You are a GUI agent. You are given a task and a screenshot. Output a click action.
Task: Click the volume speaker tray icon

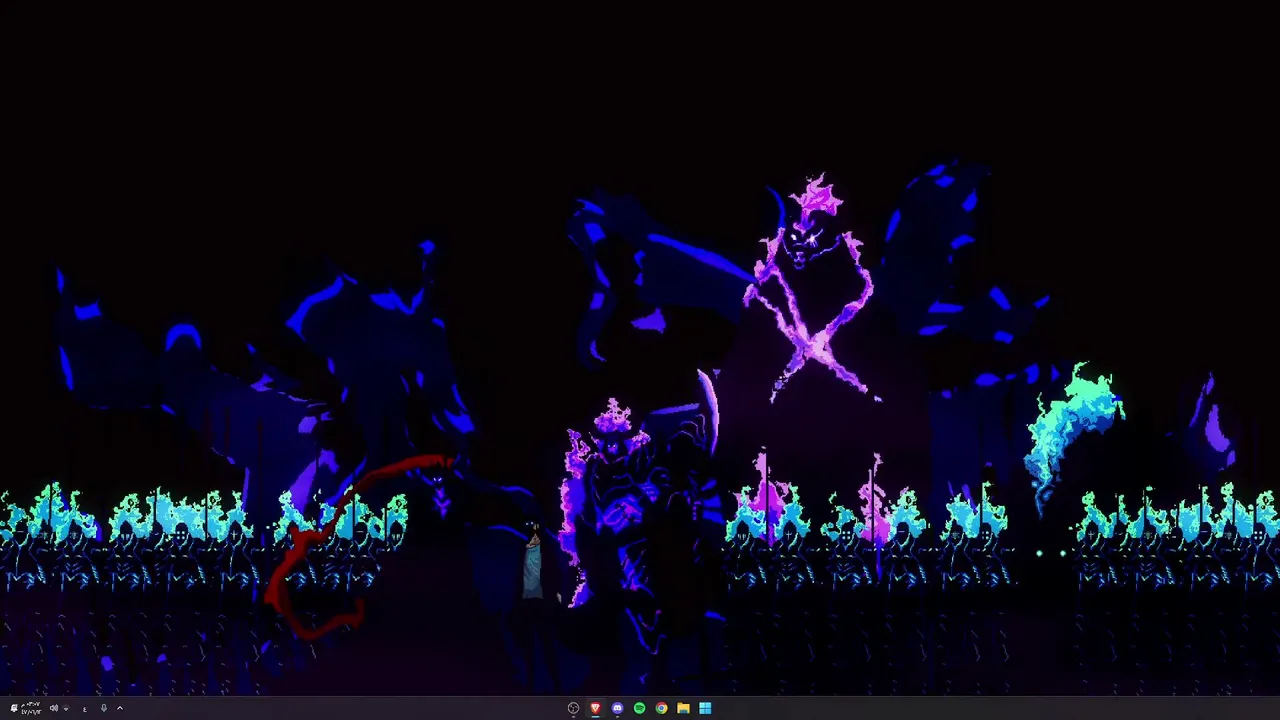pos(54,708)
